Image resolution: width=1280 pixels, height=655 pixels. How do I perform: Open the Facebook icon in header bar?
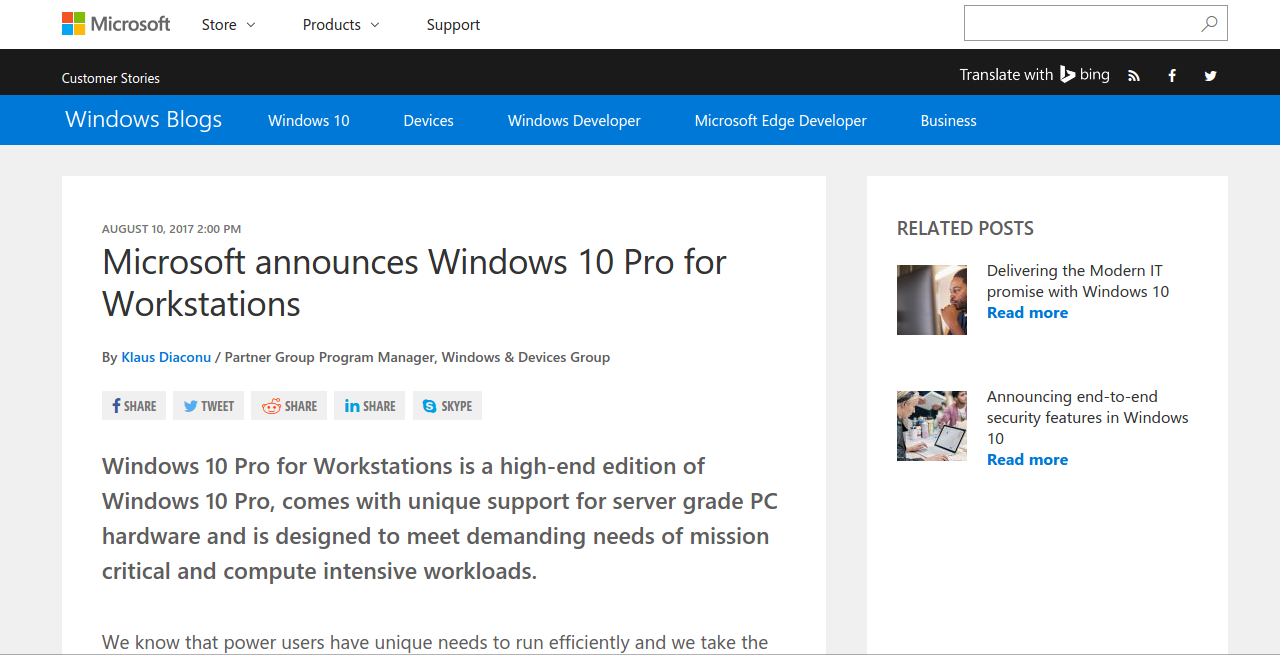click(1172, 76)
